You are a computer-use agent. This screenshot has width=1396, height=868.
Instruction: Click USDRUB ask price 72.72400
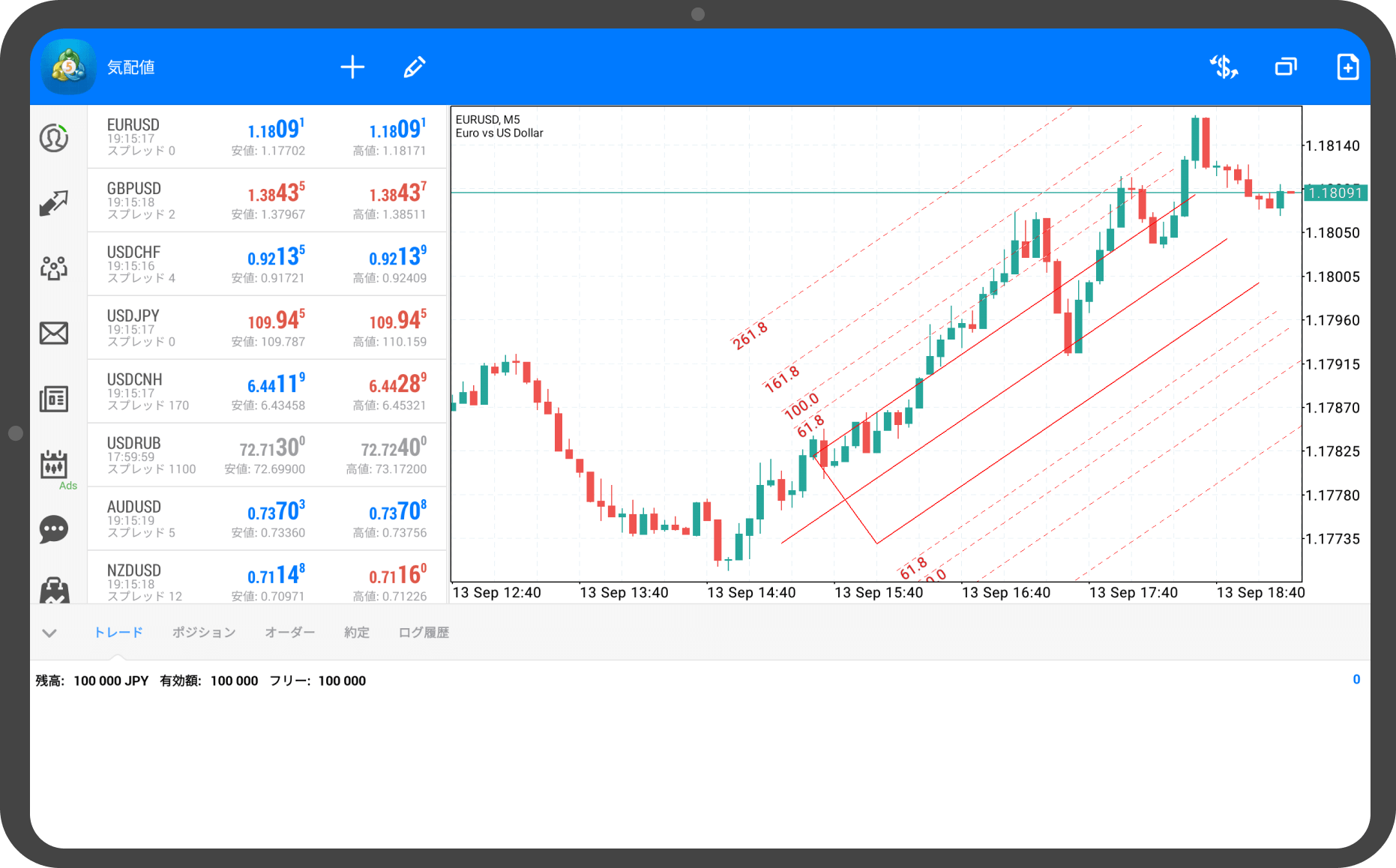[x=394, y=447]
